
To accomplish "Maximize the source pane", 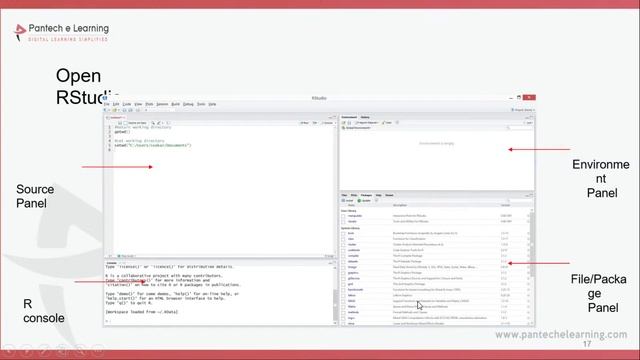I will [x=335, y=117].
